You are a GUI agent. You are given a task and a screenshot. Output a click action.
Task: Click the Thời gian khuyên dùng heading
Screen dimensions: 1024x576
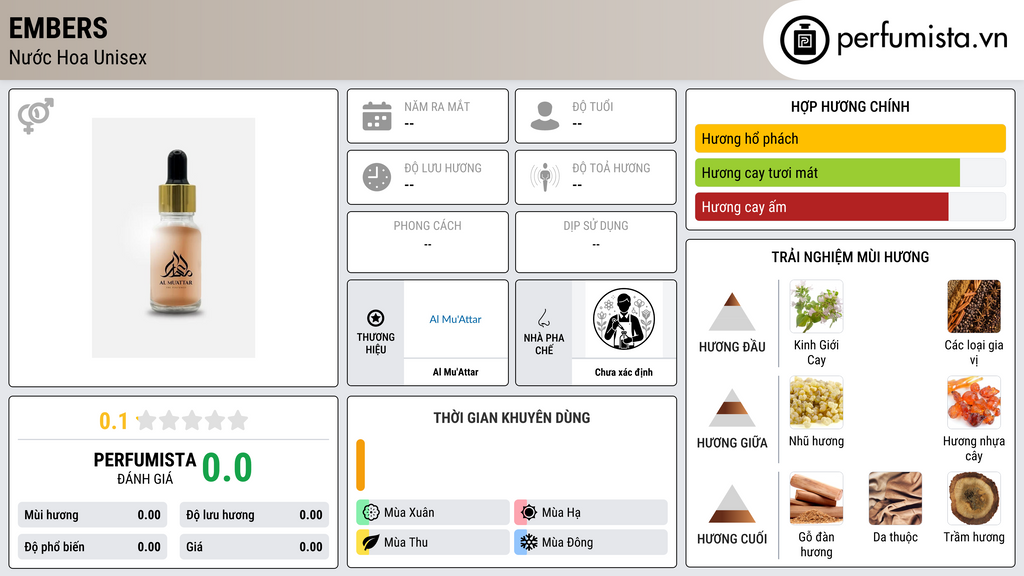tap(512, 417)
